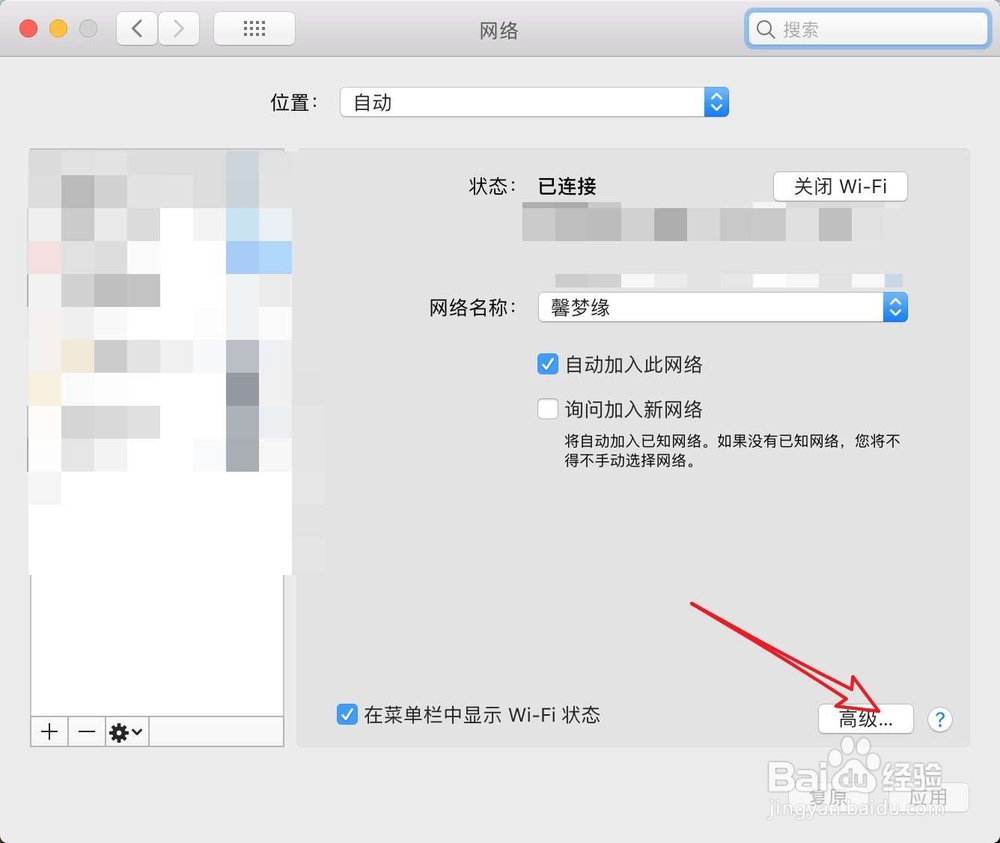The width and height of the screenshot is (1000, 843).
Task: Navigate back with the left arrow icon
Action: [137, 28]
